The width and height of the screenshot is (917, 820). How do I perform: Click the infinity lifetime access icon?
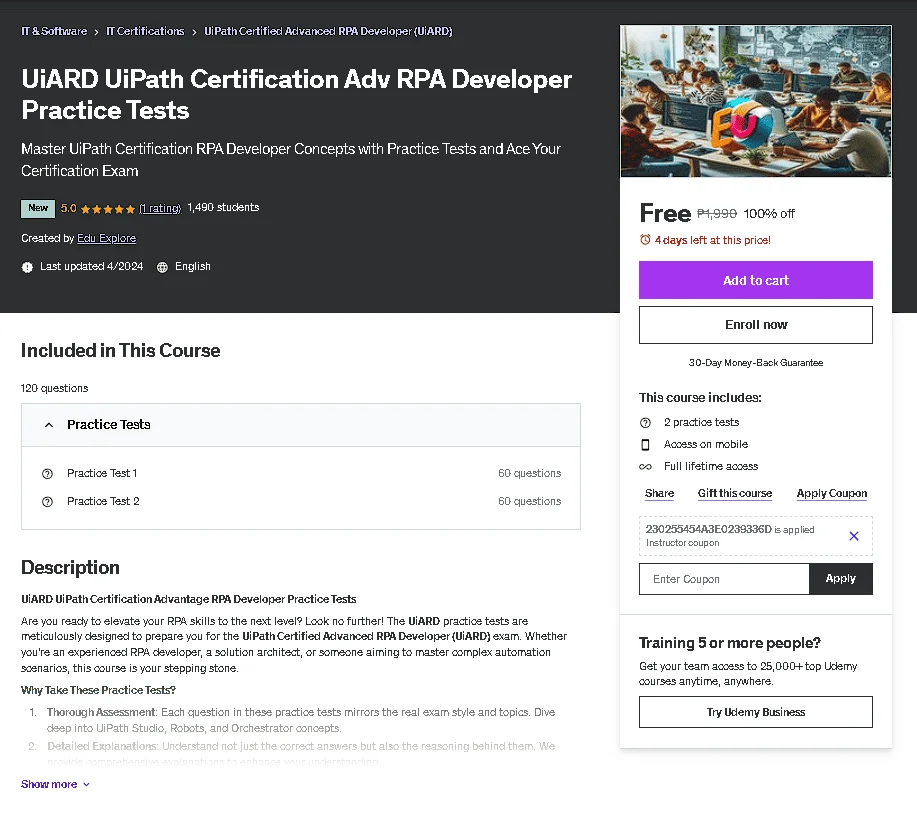645,466
